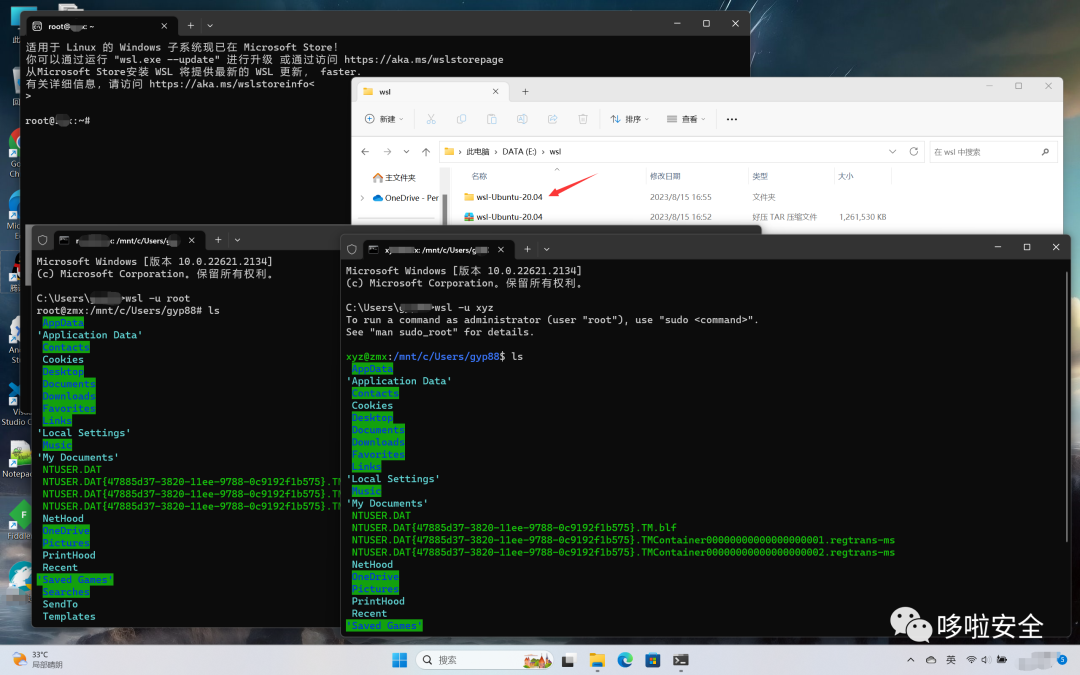Navigate up one folder level in Explorer
This screenshot has height=675, width=1080.
pyautogui.click(x=426, y=152)
